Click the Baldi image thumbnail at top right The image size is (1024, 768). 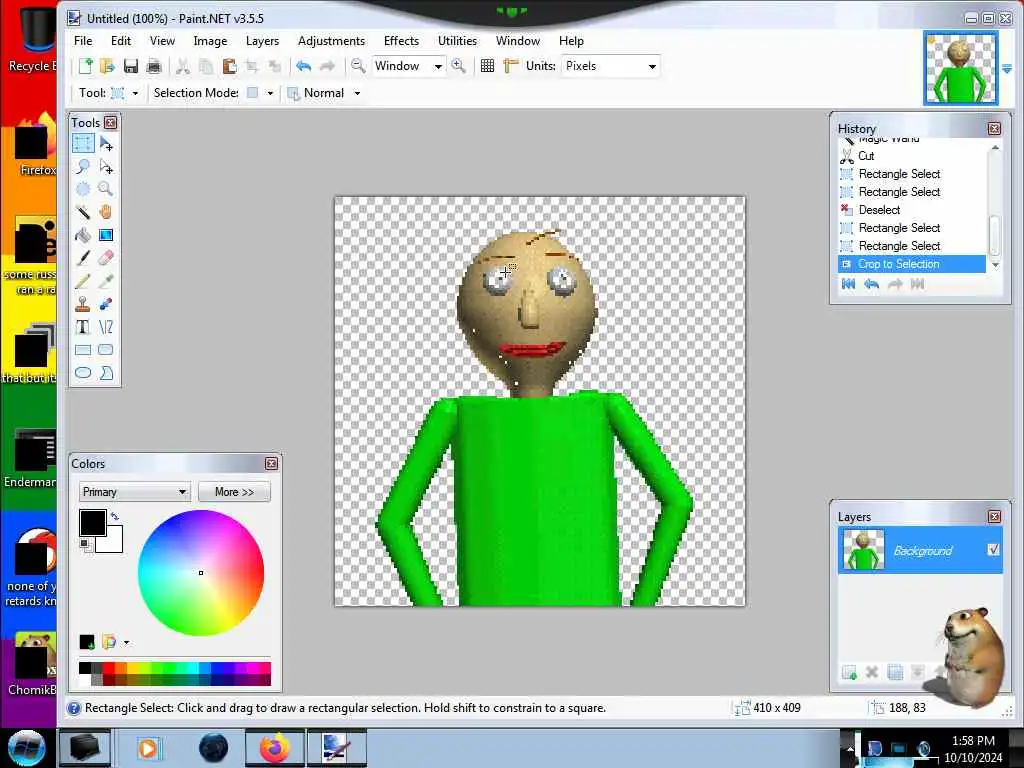pyautogui.click(x=961, y=68)
